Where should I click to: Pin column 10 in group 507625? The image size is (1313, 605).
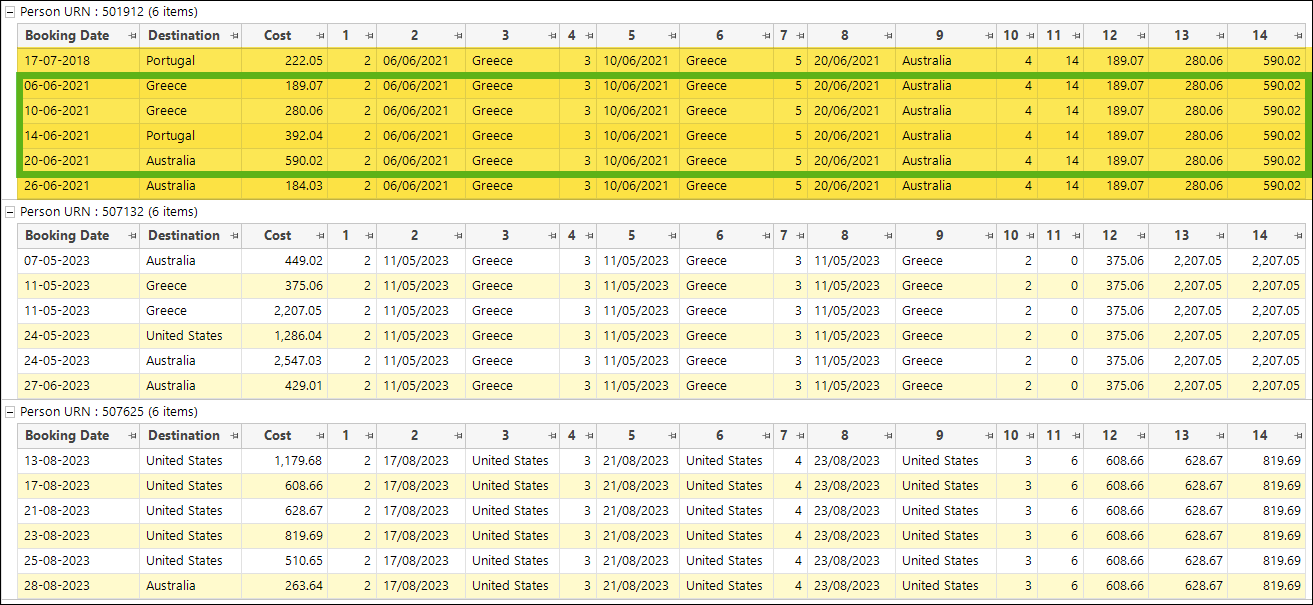[1030, 436]
